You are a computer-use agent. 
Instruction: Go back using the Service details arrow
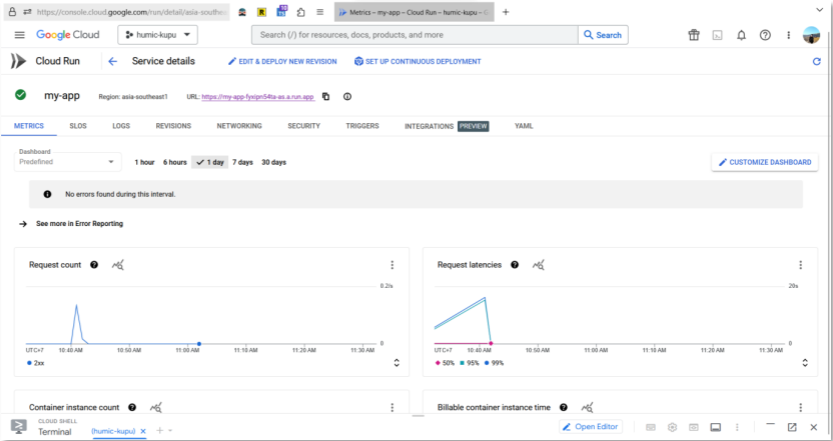[x=113, y=62]
